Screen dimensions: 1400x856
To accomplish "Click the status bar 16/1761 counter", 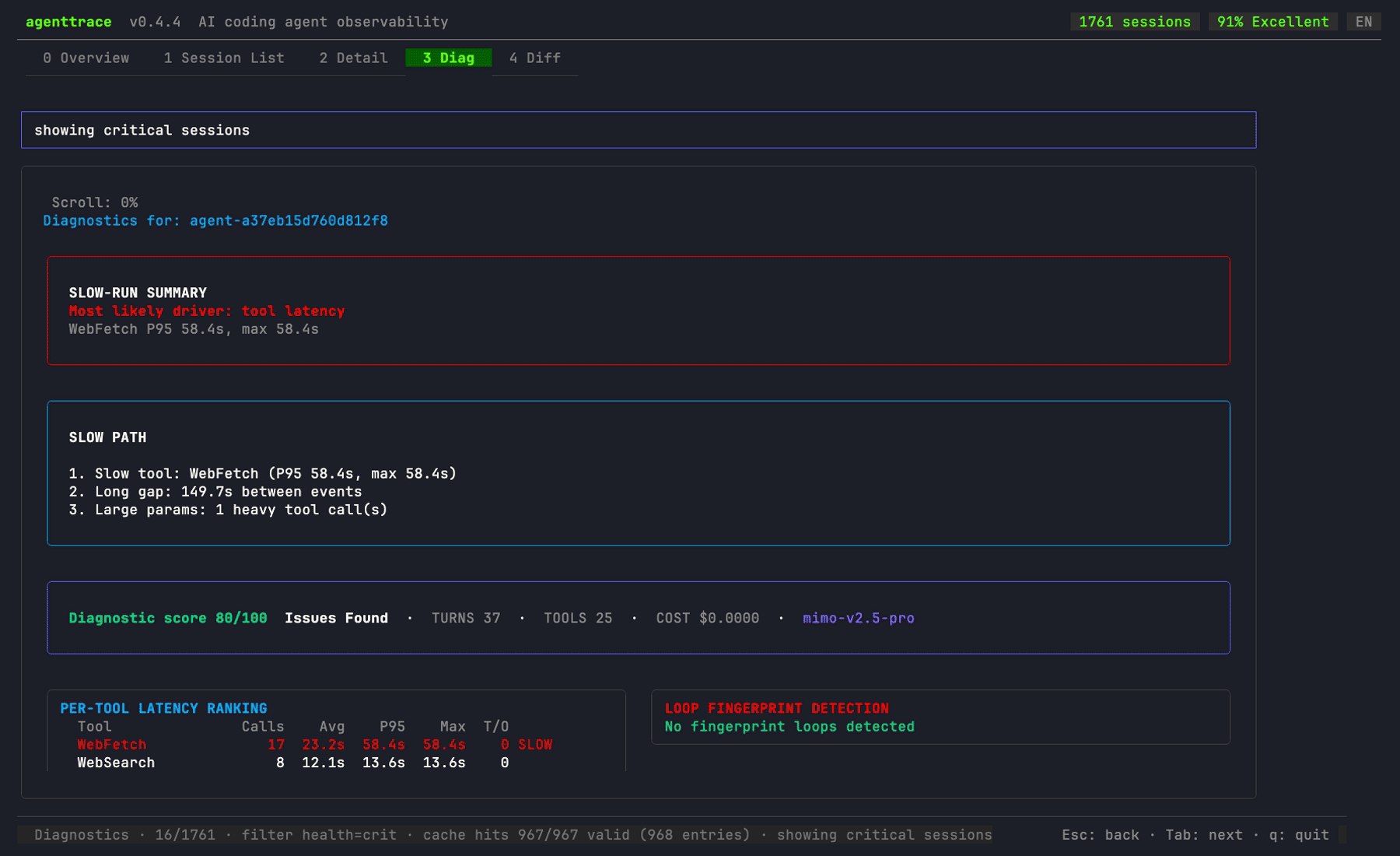I will coord(185,835).
